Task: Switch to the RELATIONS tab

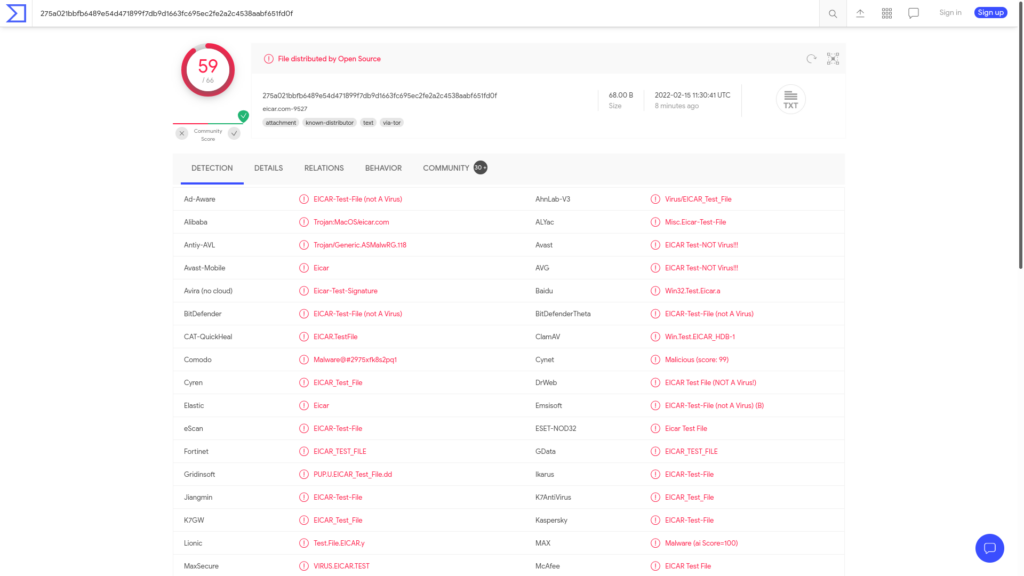Action: (x=324, y=168)
